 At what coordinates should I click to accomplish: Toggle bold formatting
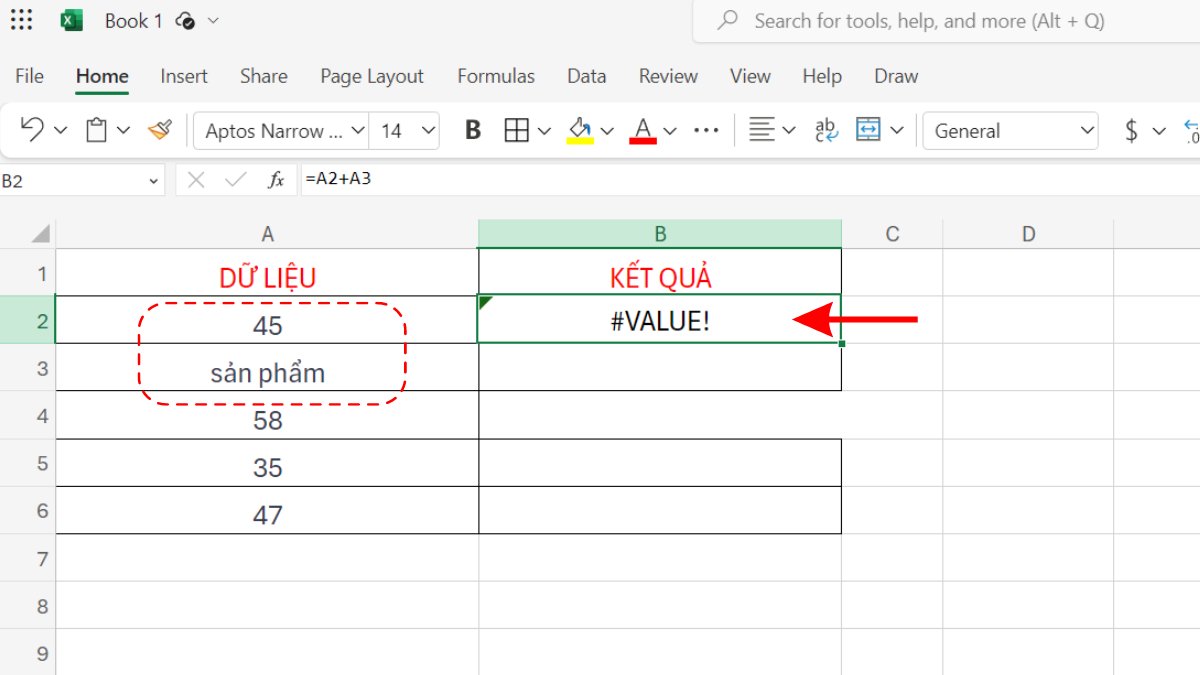pyautogui.click(x=471, y=130)
